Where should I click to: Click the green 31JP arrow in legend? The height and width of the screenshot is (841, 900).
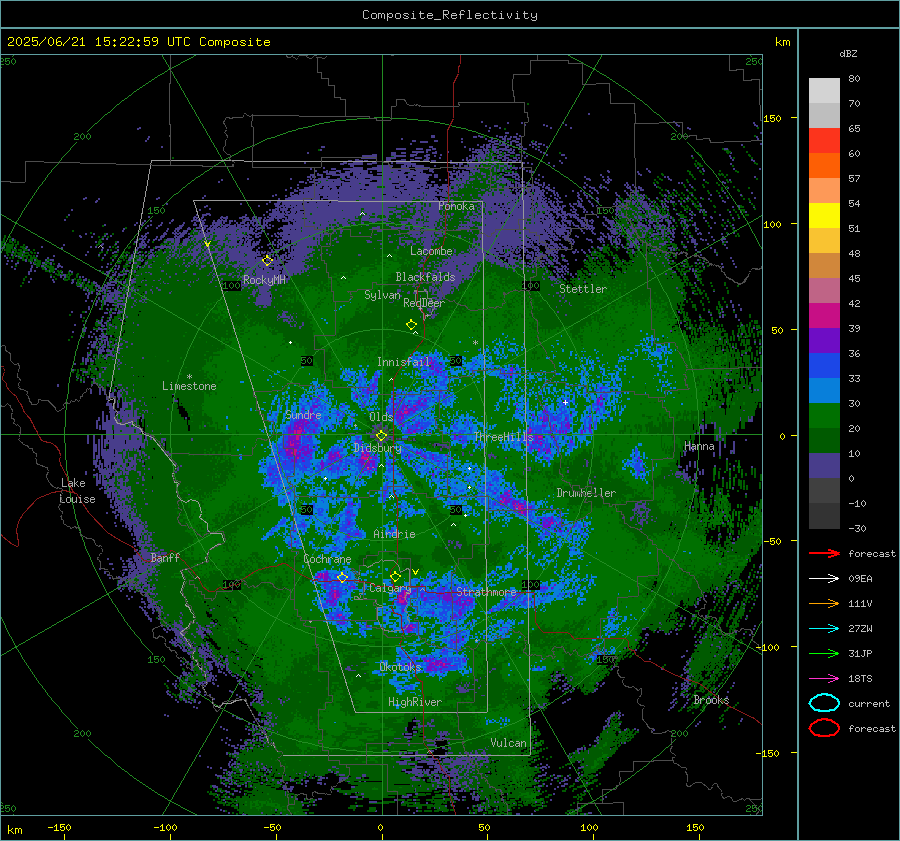[824, 653]
